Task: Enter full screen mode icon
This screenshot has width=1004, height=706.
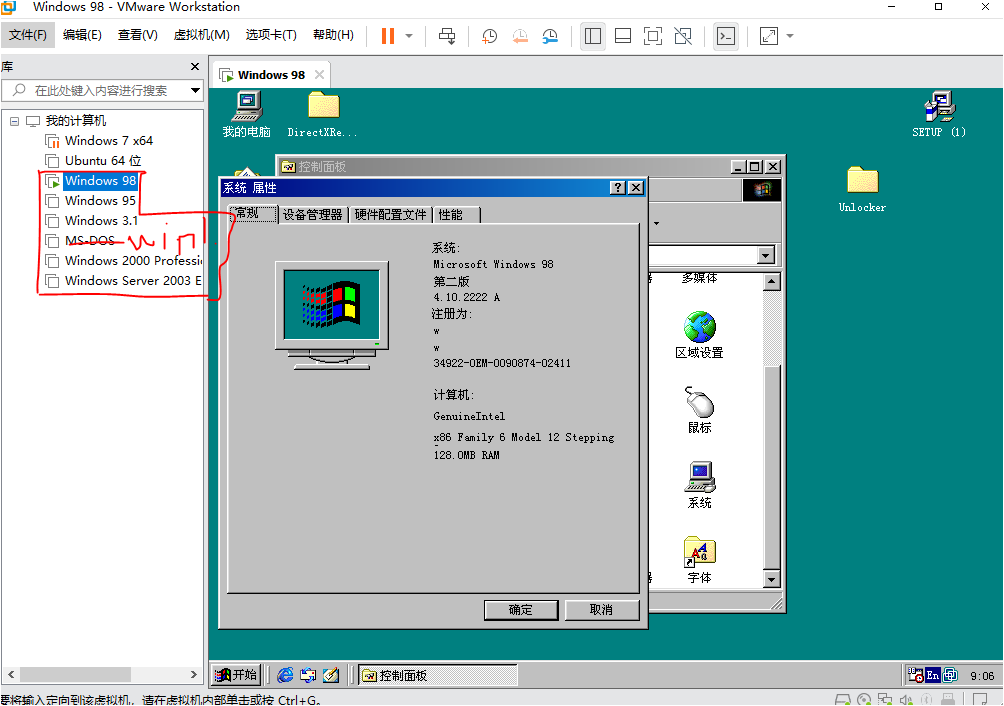Action: [x=652, y=36]
